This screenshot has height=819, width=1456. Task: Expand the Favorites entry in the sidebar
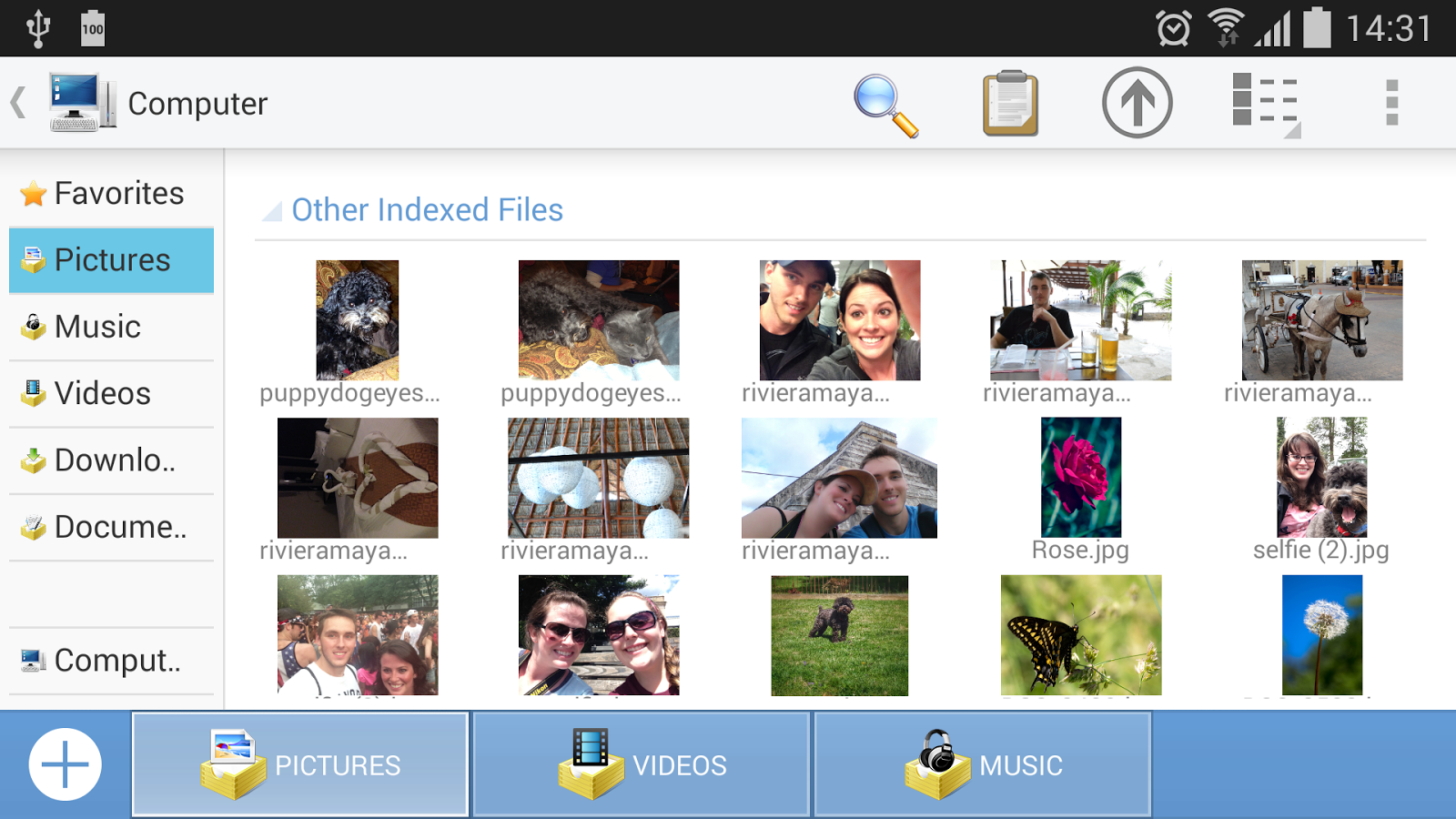tap(118, 193)
